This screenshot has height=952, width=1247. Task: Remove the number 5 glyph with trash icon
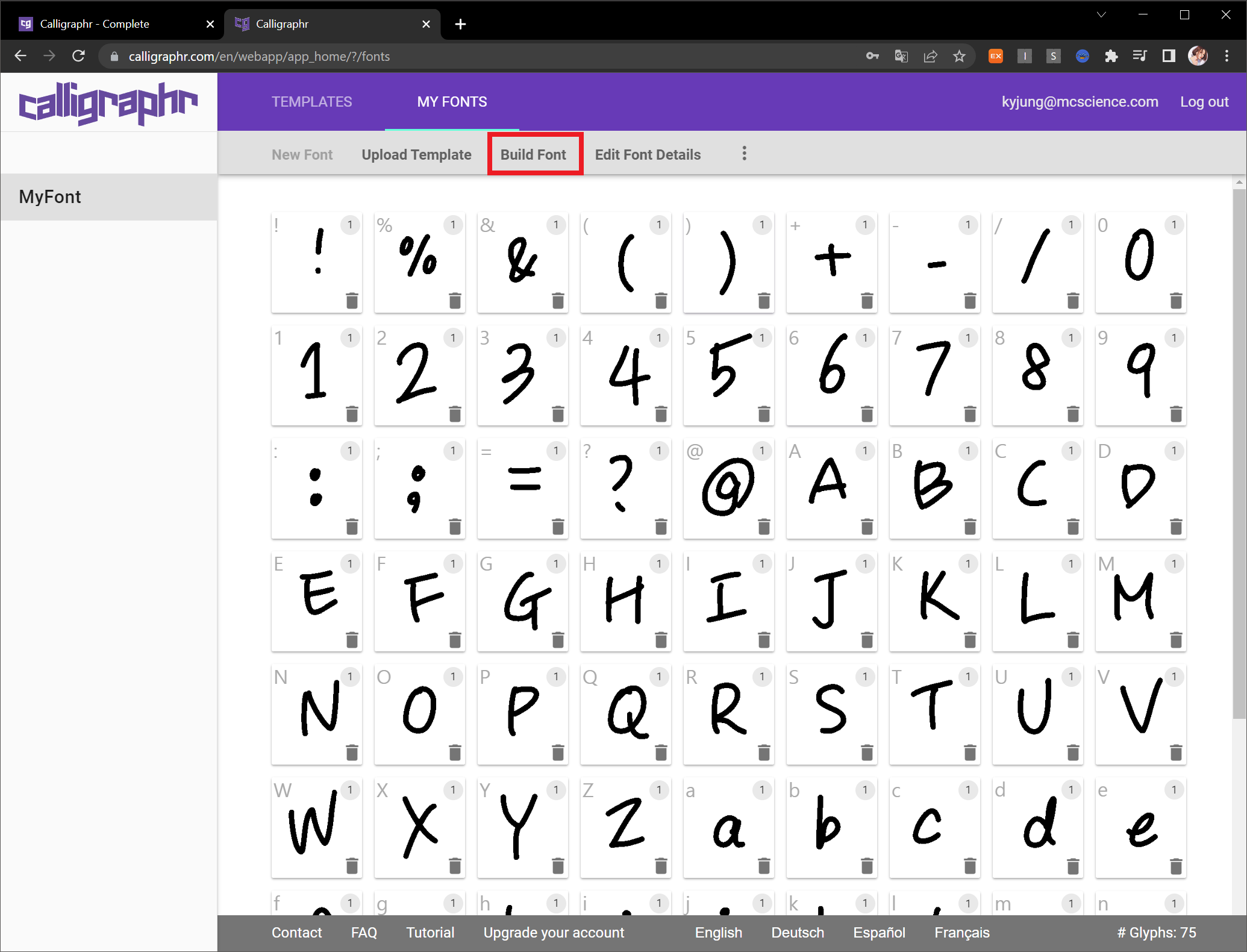pyautogui.click(x=764, y=413)
